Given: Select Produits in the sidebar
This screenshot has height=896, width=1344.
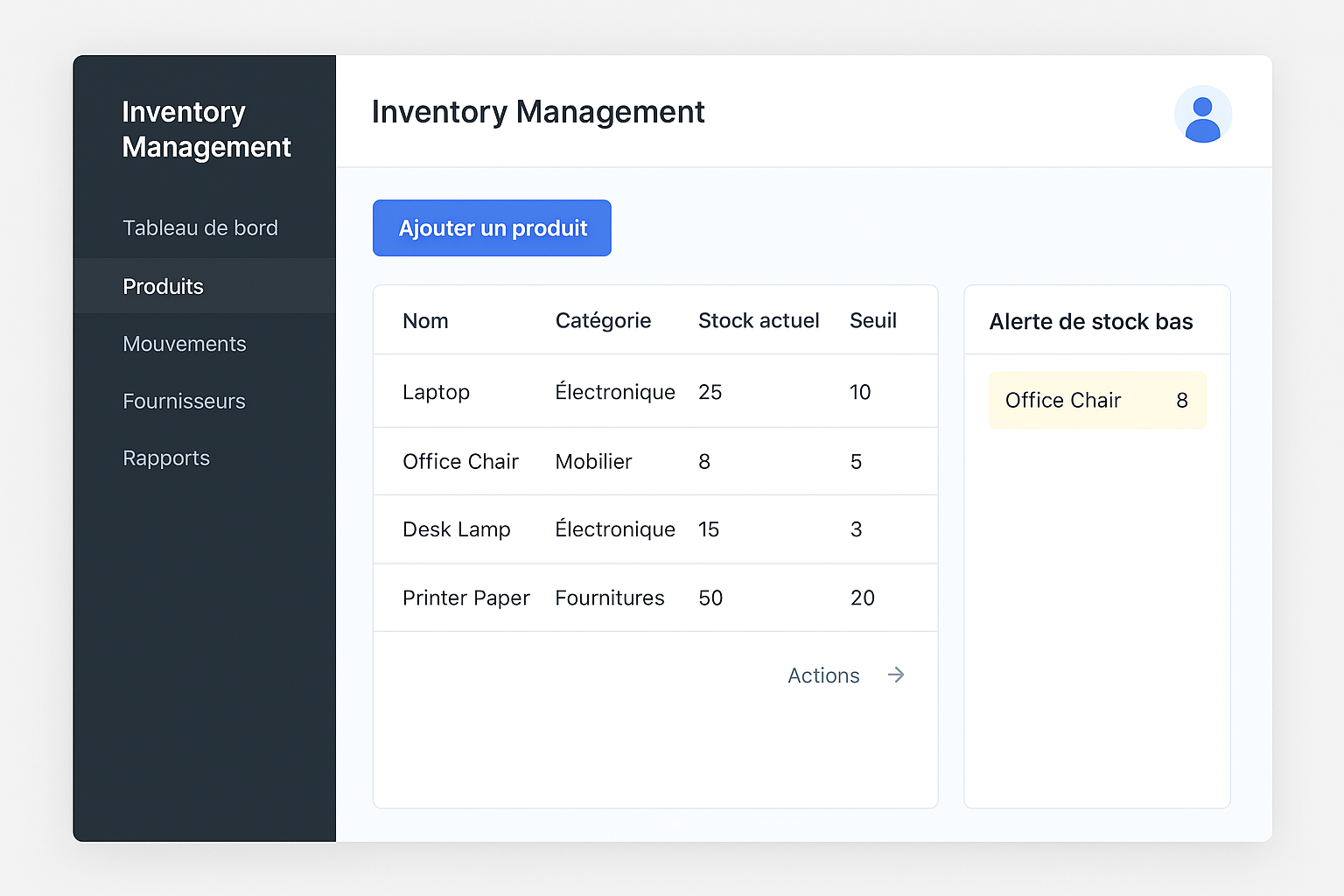Looking at the screenshot, I should (x=164, y=286).
